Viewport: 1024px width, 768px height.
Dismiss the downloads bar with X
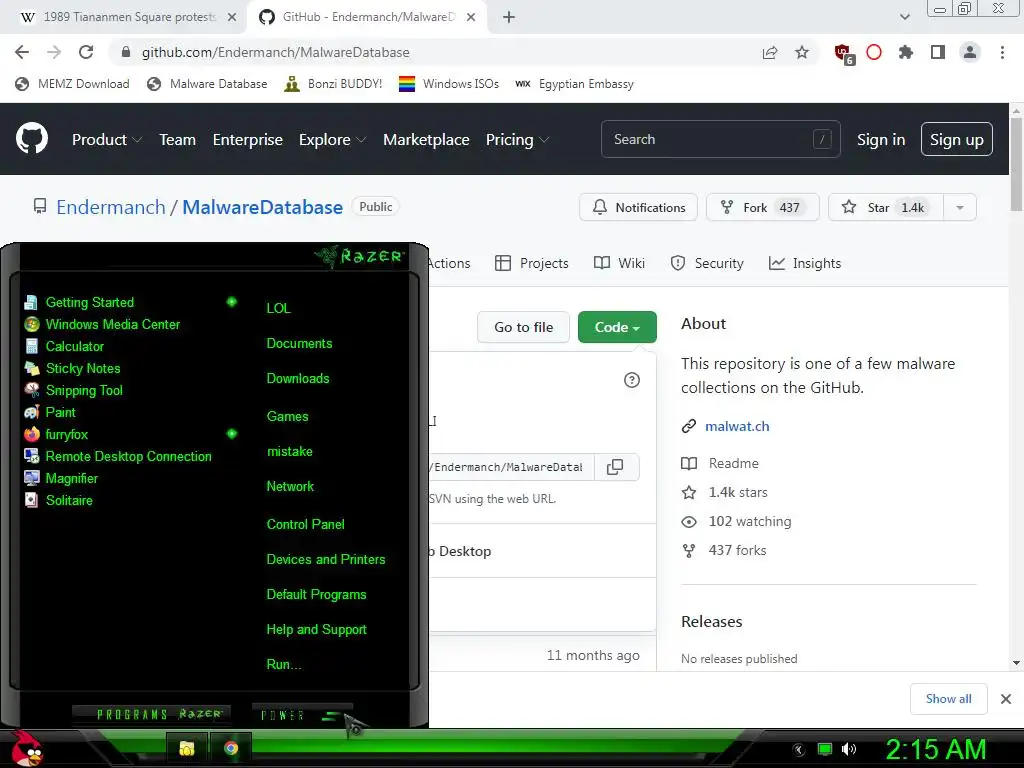[x=1006, y=699]
